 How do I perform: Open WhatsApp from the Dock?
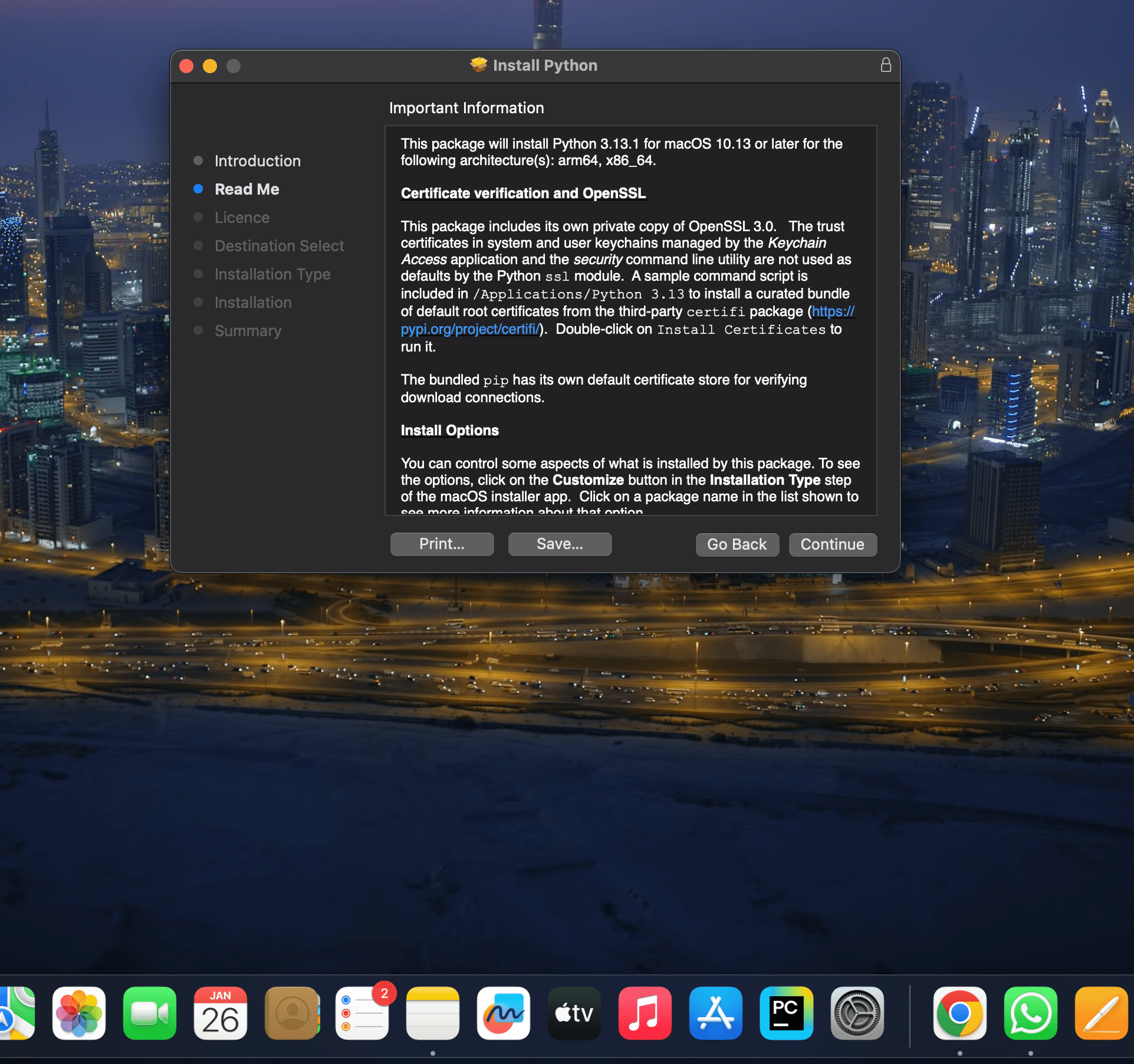(x=1031, y=1013)
